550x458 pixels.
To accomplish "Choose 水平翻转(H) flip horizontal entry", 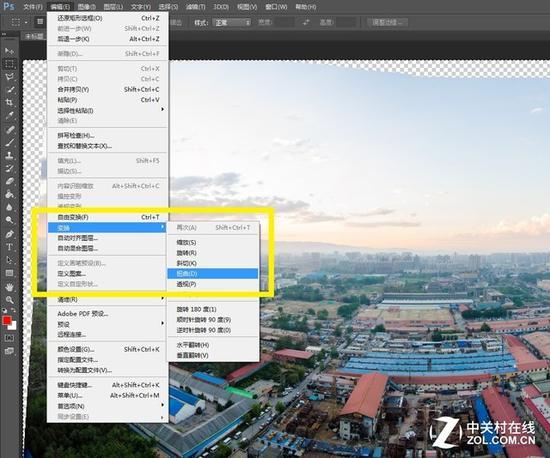I will pyautogui.click(x=213, y=345).
